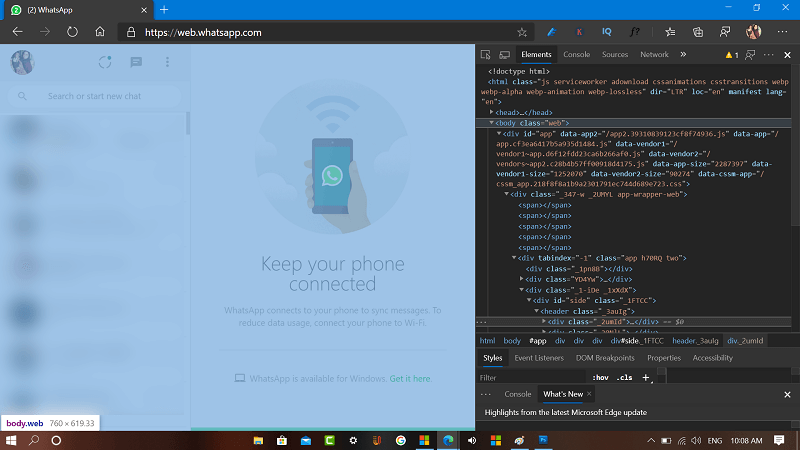800x450 pixels.
Task: Reload the WhatsApp page
Action: tap(72, 32)
